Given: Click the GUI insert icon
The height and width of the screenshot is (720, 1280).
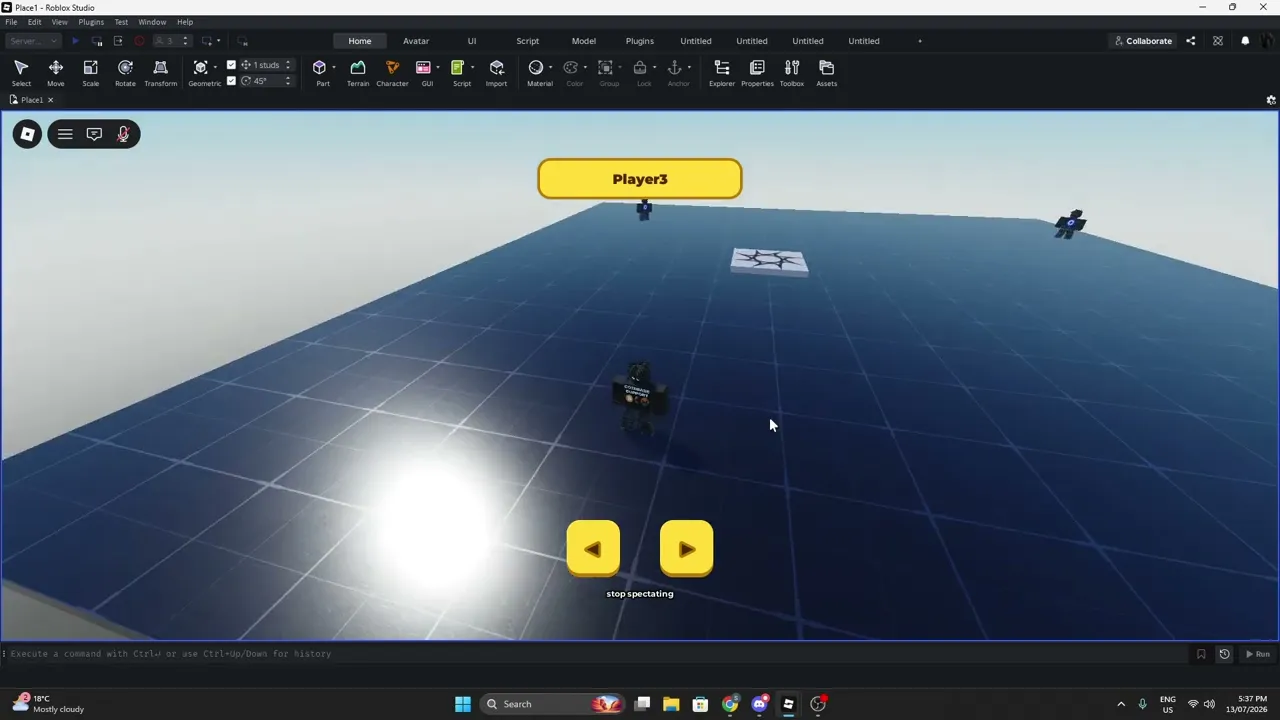Looking at the screenshot, I should (424, 68).
